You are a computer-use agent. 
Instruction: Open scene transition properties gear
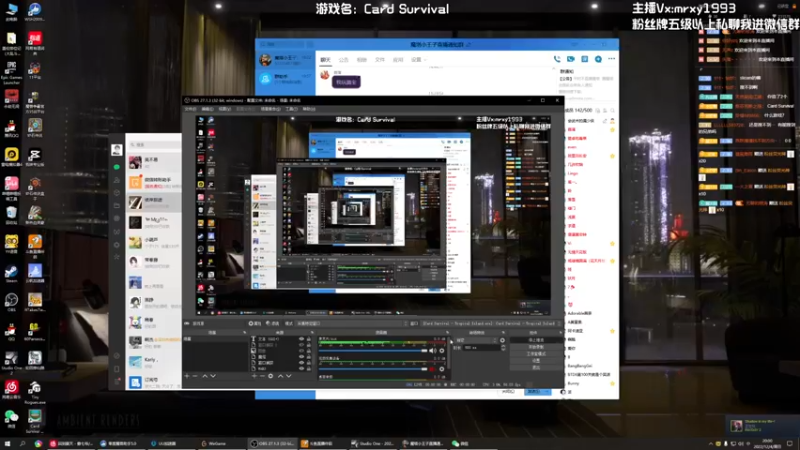[x=502, y=340]
